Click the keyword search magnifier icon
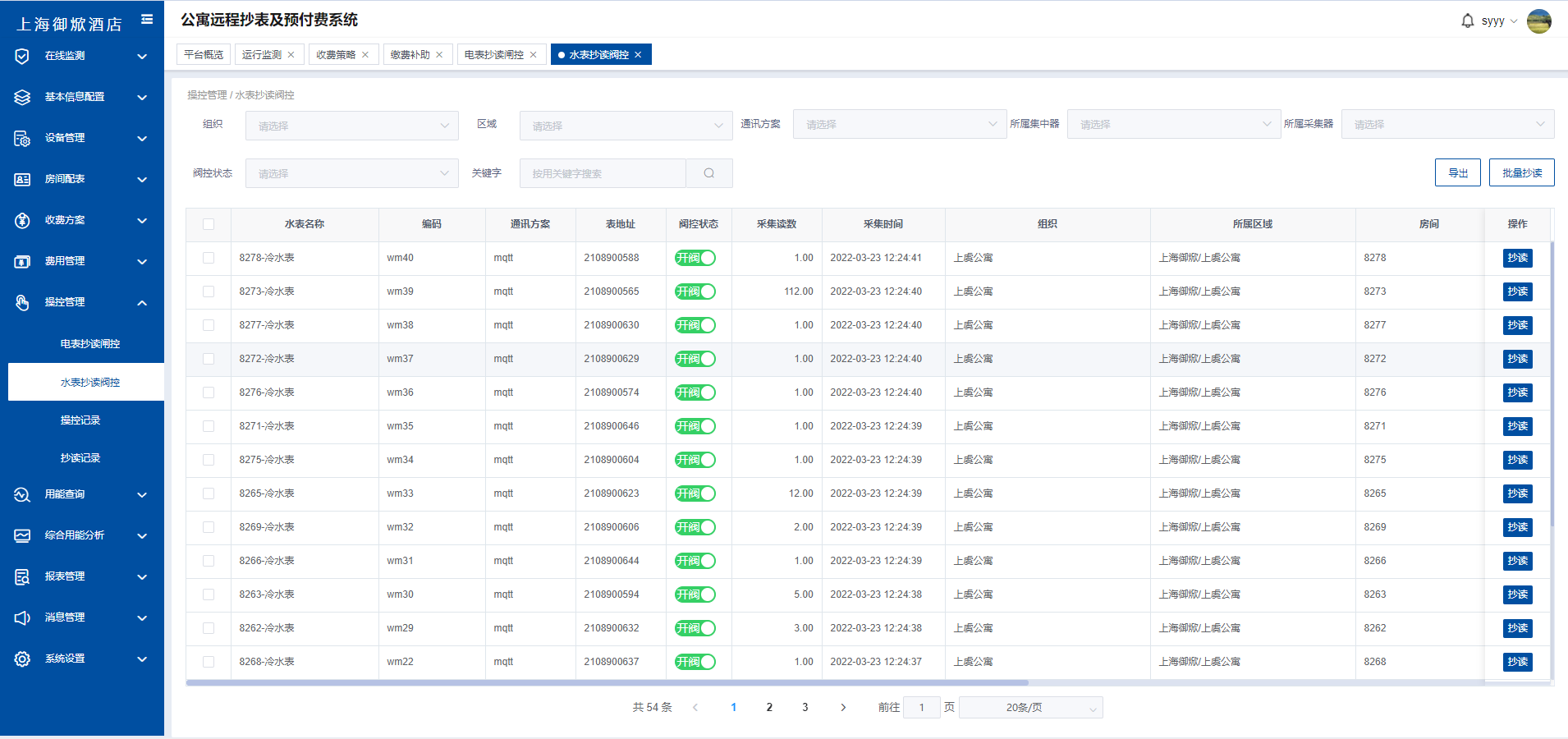 708,173
